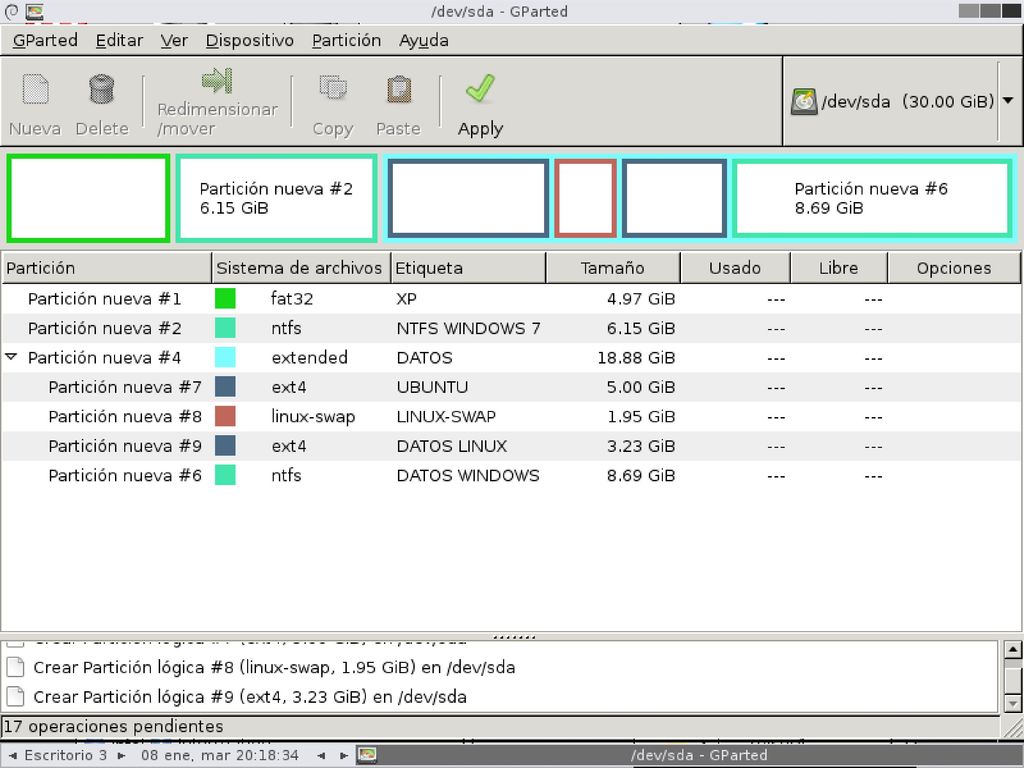Click the DATOS WINDOWS label
The height and width of the screenshot is (768, 1024).
pos(468,475)
